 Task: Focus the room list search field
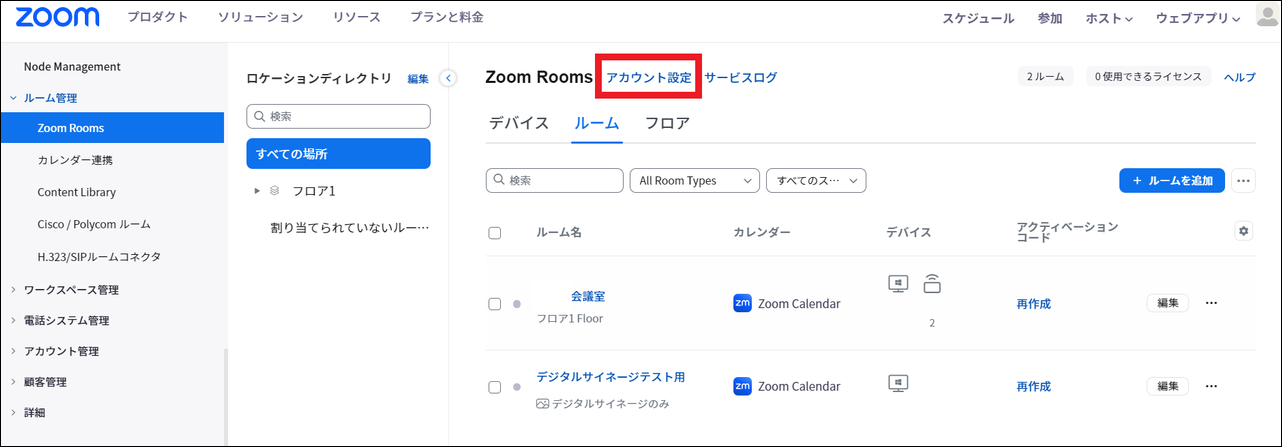tap(554, 181)
